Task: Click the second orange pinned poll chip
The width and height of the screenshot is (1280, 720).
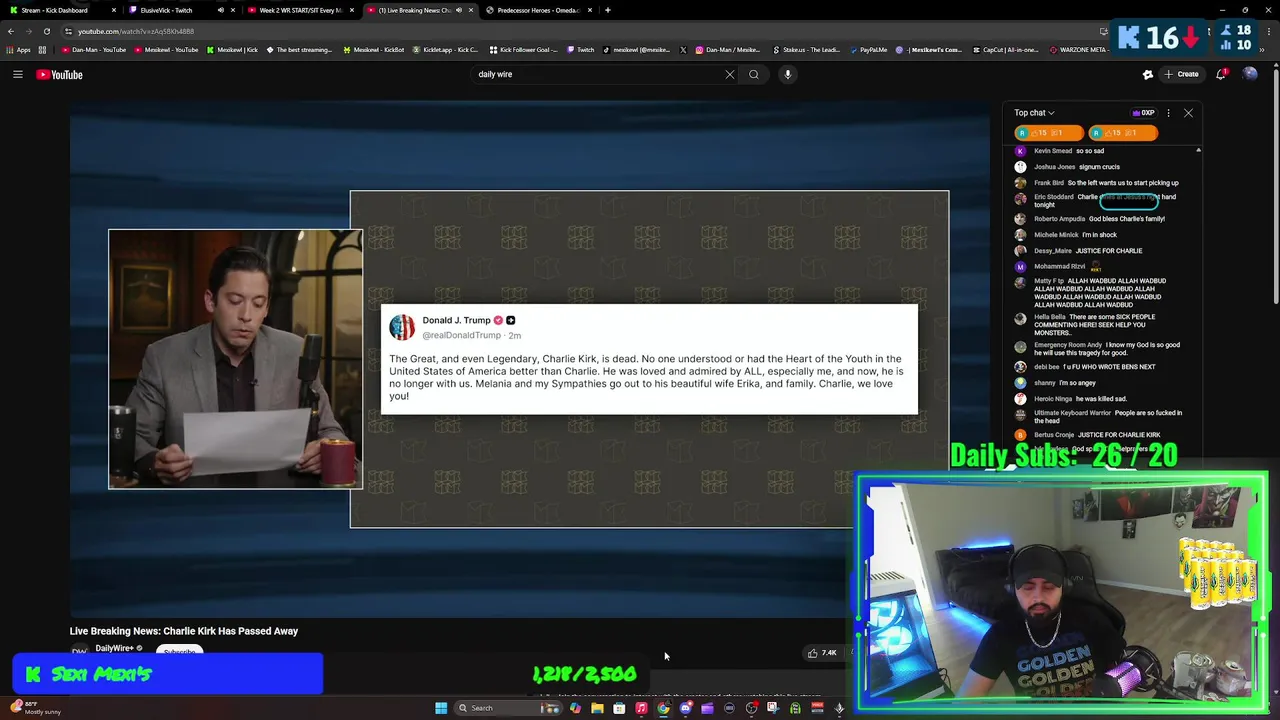Action: pos(1123,133)
